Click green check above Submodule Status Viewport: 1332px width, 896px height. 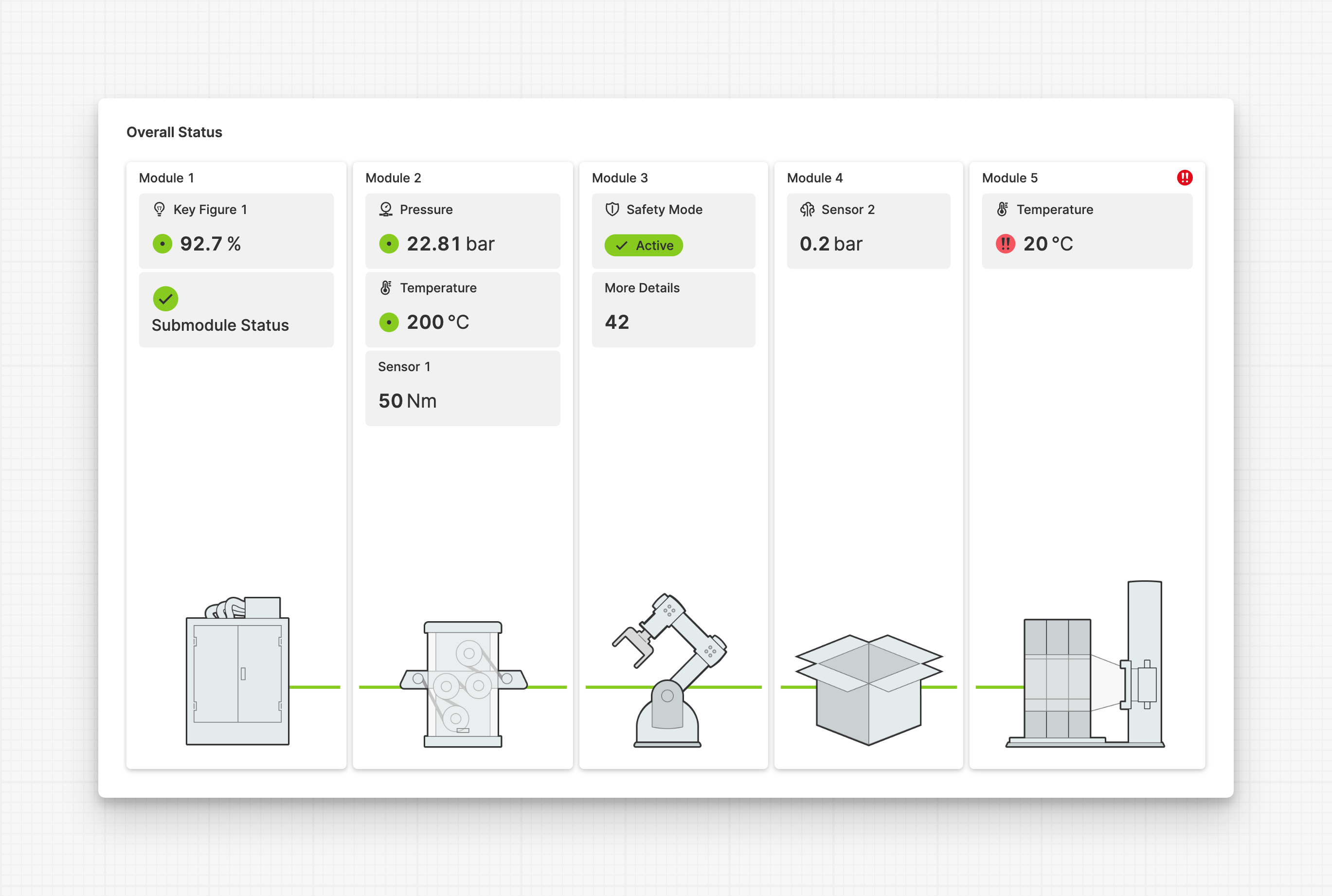click(x=165, y=298)
